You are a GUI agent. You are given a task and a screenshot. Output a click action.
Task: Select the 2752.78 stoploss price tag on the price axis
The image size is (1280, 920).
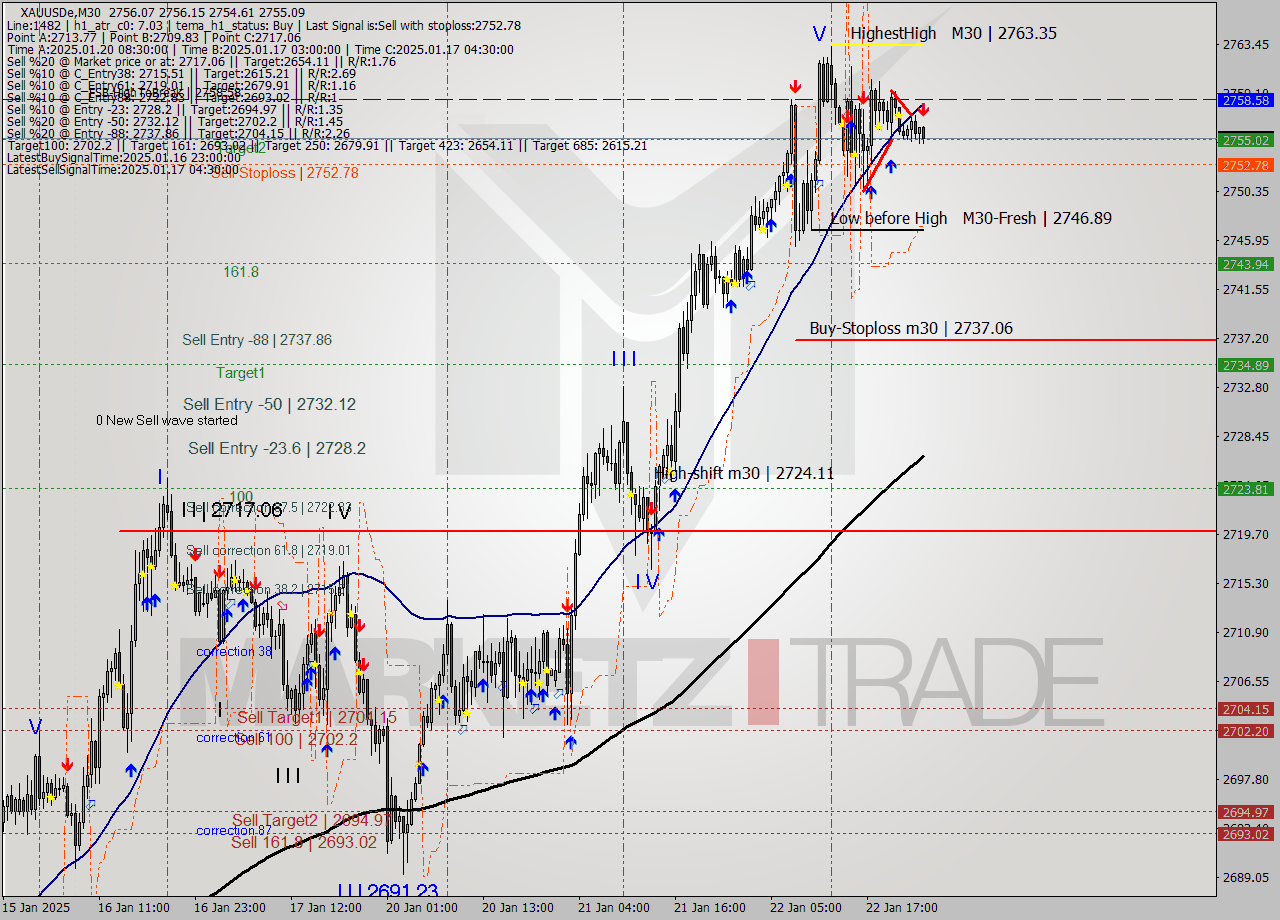(1245, 165)
